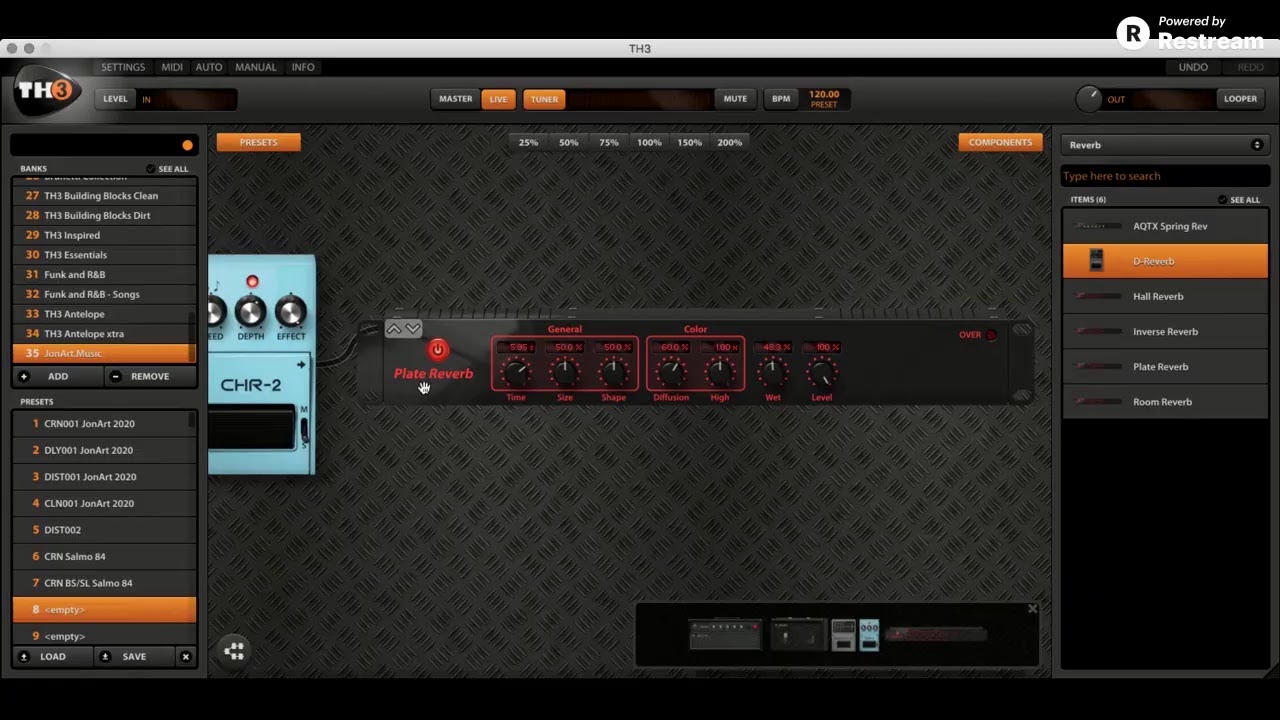Screen dimensions: 1280x720
Task: Click the UNDO button
Action: (x=1193, y=67)
